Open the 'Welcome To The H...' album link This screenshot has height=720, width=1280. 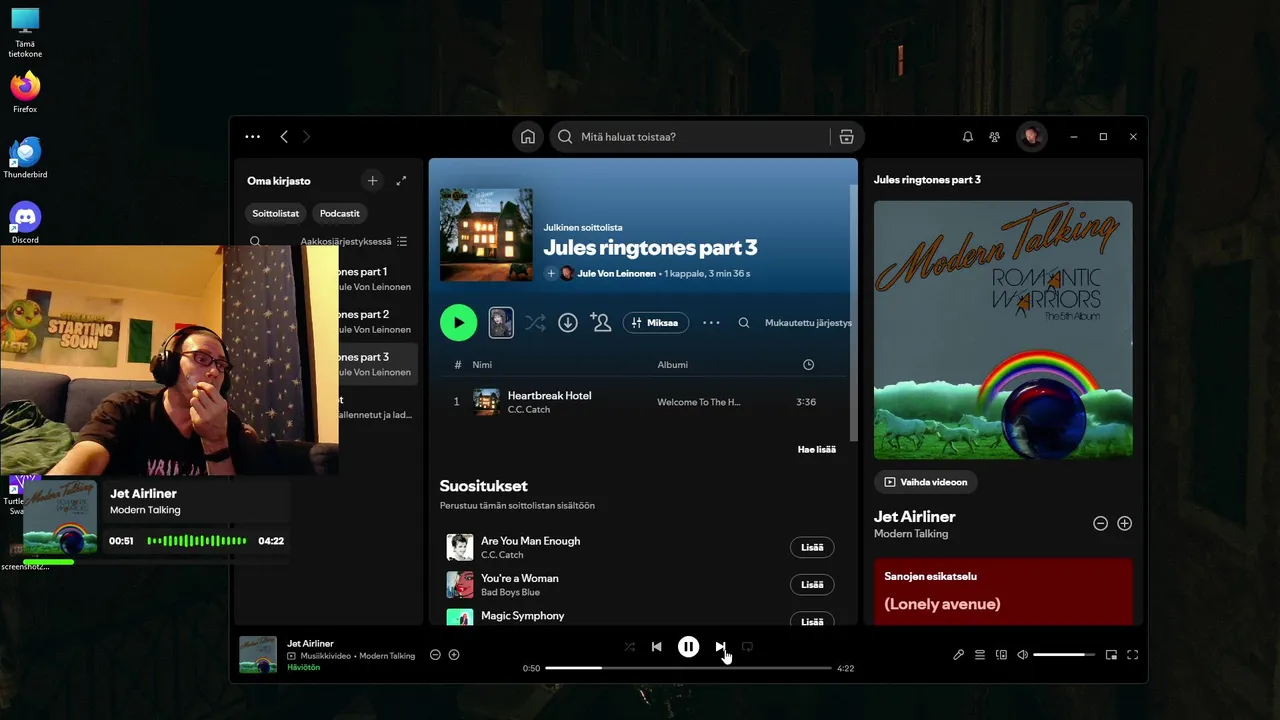[699, 402]
